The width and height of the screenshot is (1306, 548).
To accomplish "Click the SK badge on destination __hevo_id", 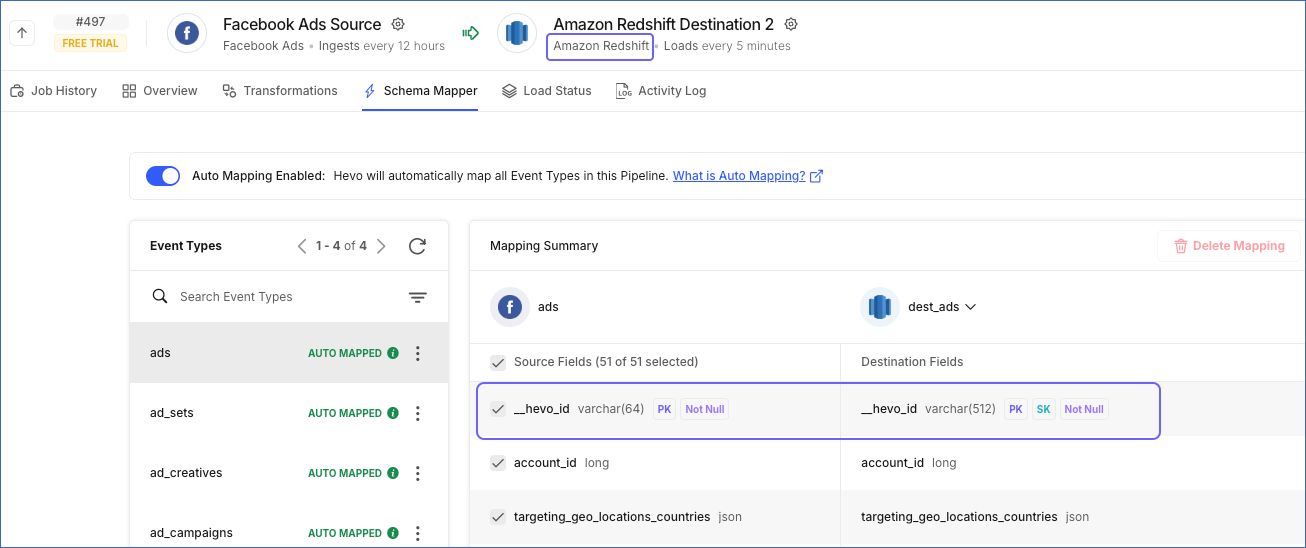I will point(1043,409).
